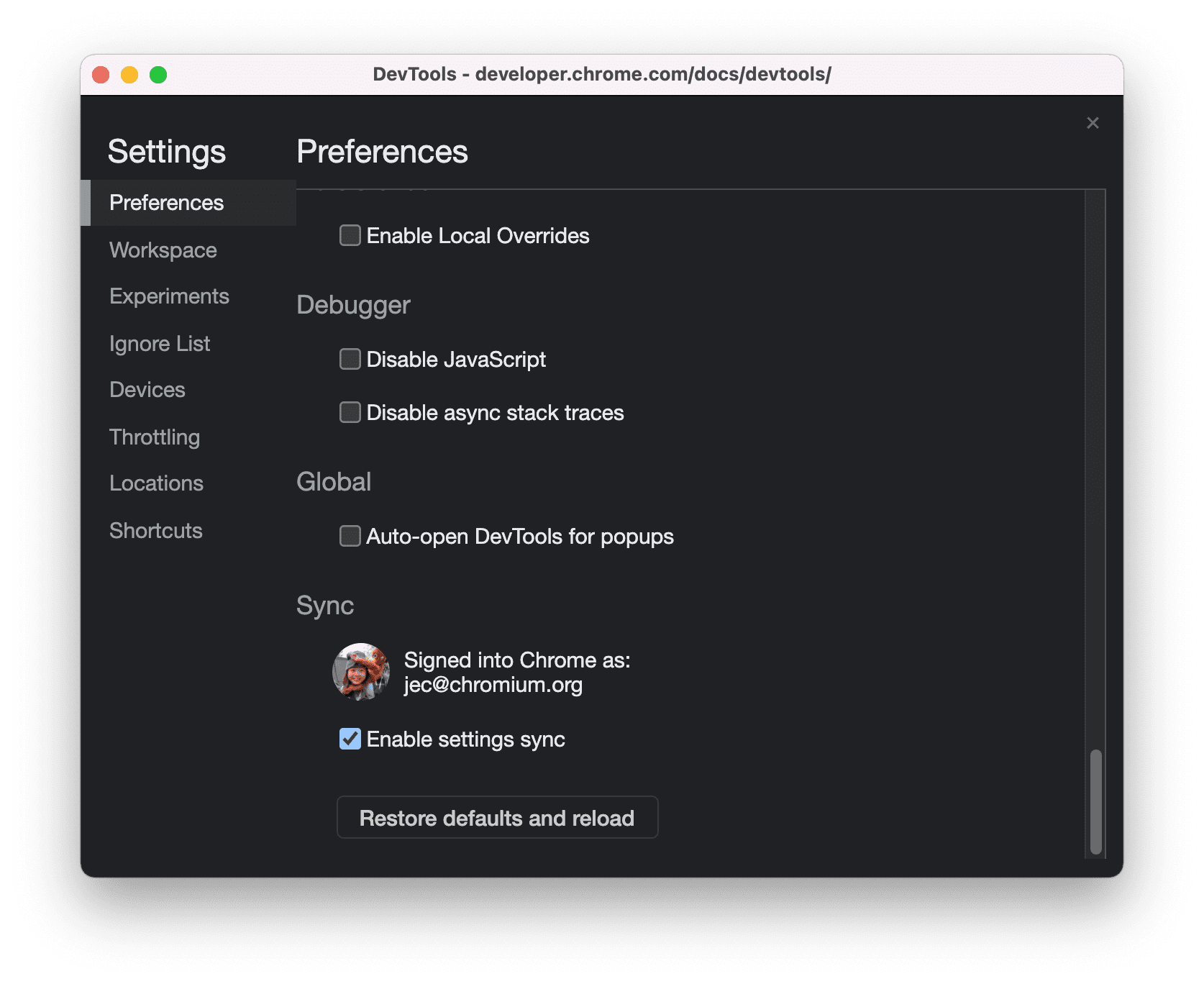Open the Throttling configuration section
This screenshot has width=1204, height=984.
[155, 437]
